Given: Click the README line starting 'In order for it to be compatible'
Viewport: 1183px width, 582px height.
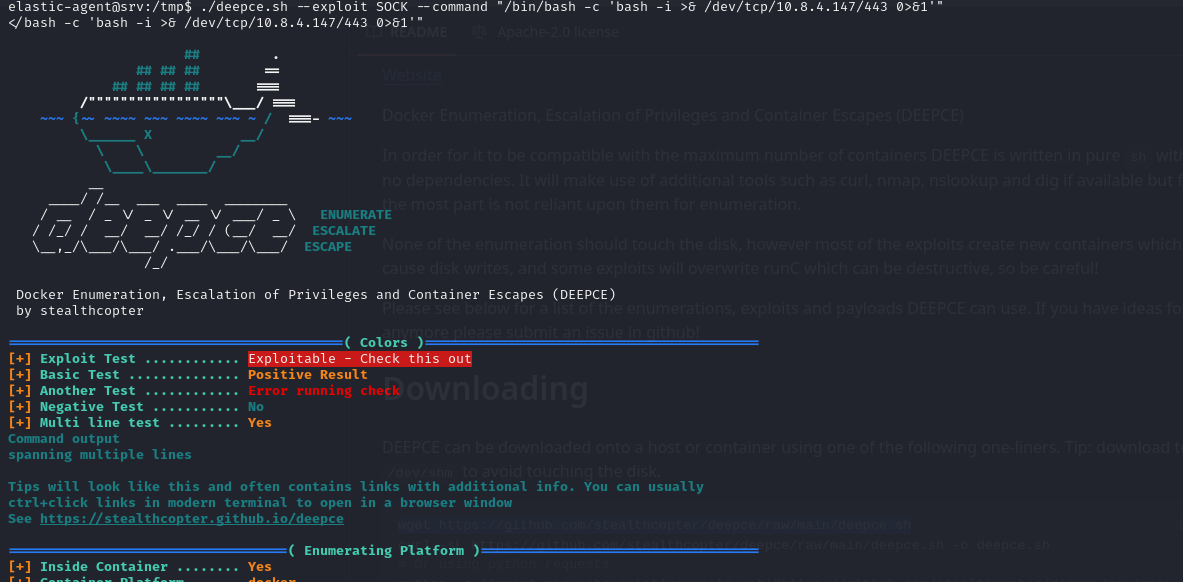Looking at the screenshot, I should pos(782,156).
